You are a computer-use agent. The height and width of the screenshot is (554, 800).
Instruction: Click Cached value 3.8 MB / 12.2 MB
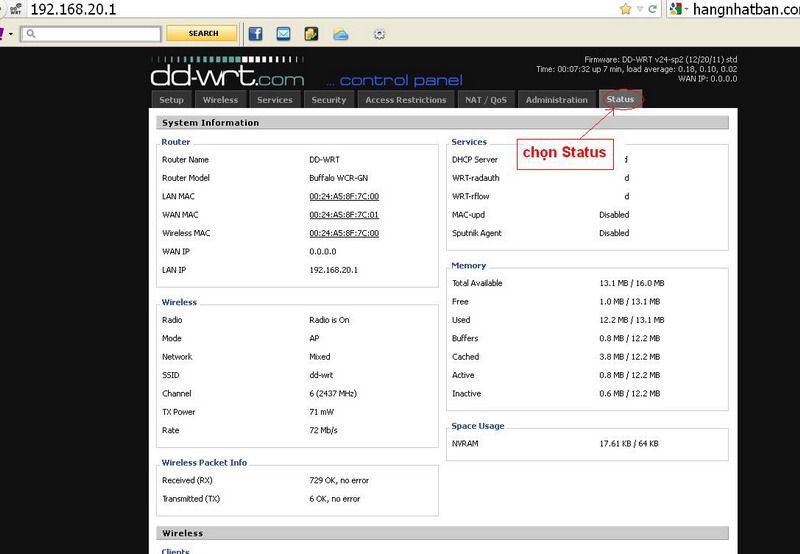[630, 357]
